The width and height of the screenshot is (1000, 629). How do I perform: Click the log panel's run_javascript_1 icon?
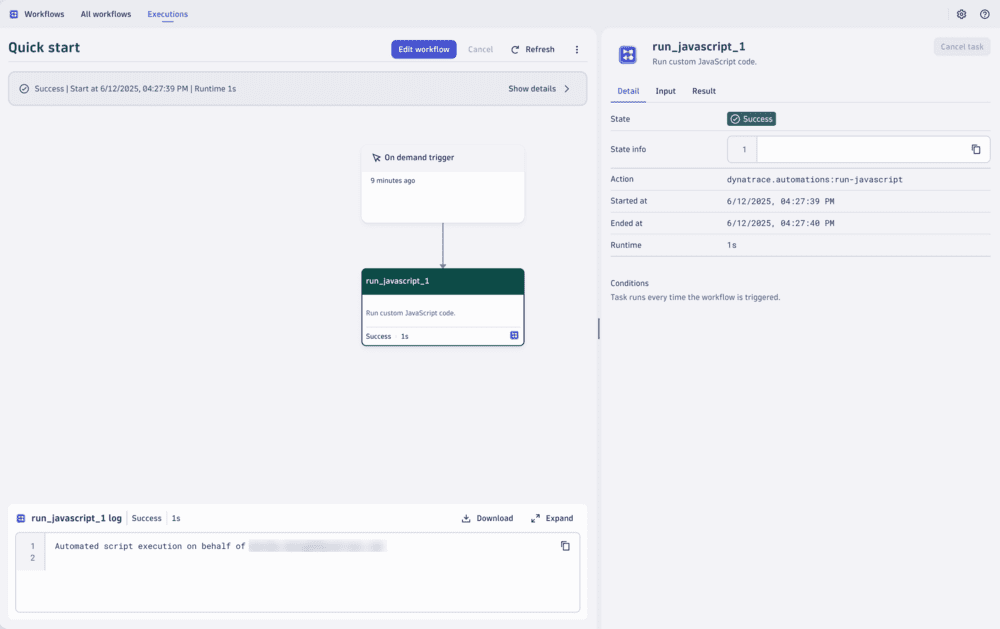pos(20,518)
